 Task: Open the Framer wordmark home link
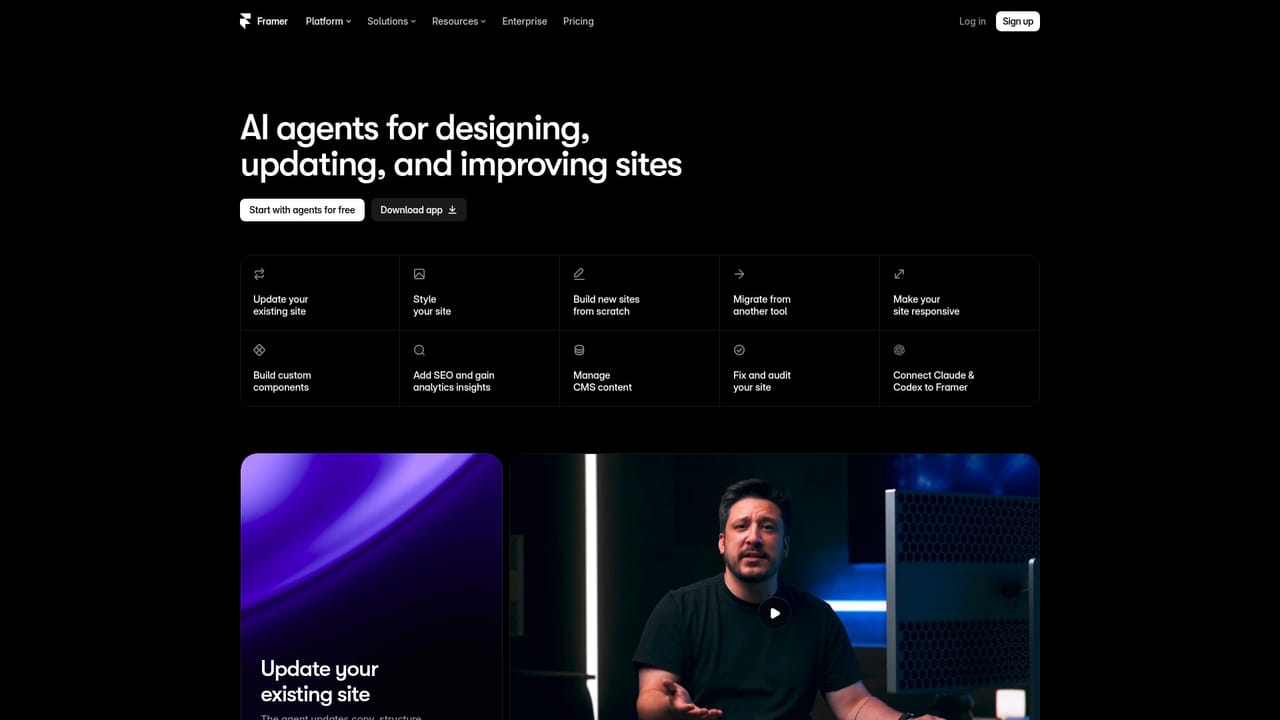click(x=272, y=21)
